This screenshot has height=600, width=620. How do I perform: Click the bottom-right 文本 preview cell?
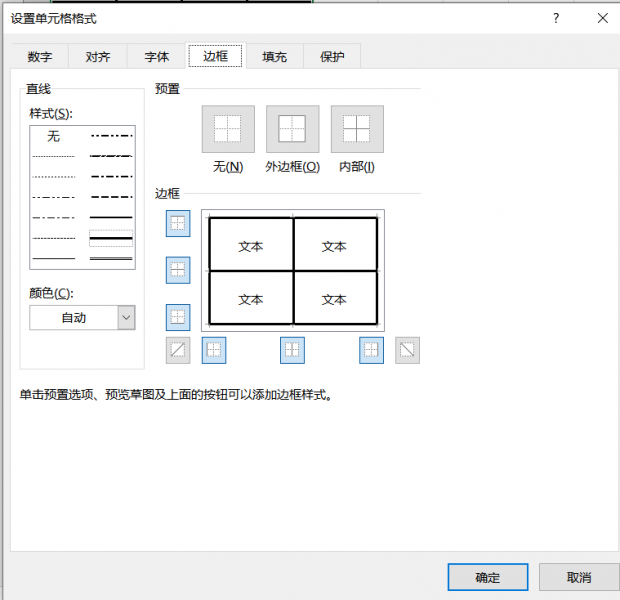click(334, 299)
